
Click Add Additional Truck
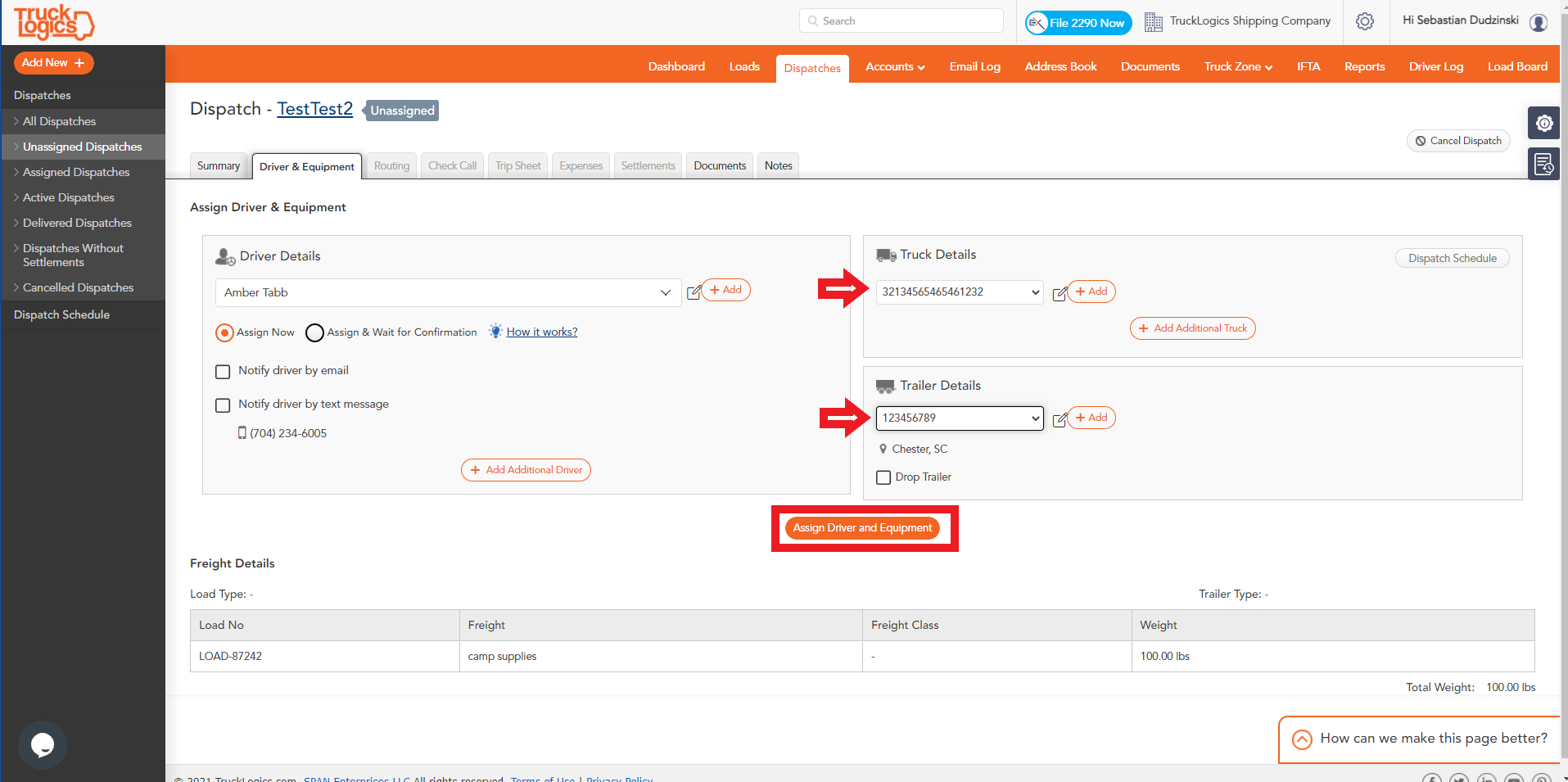[x=1193, y=328]
